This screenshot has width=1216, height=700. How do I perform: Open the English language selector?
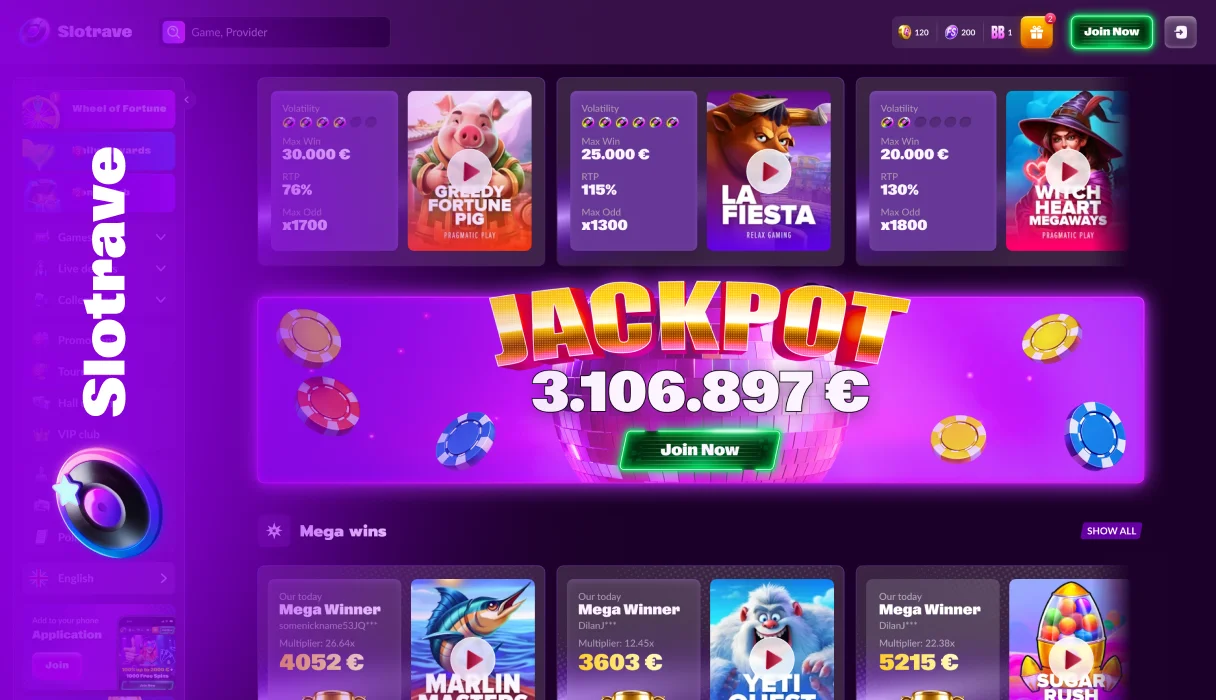99,578
